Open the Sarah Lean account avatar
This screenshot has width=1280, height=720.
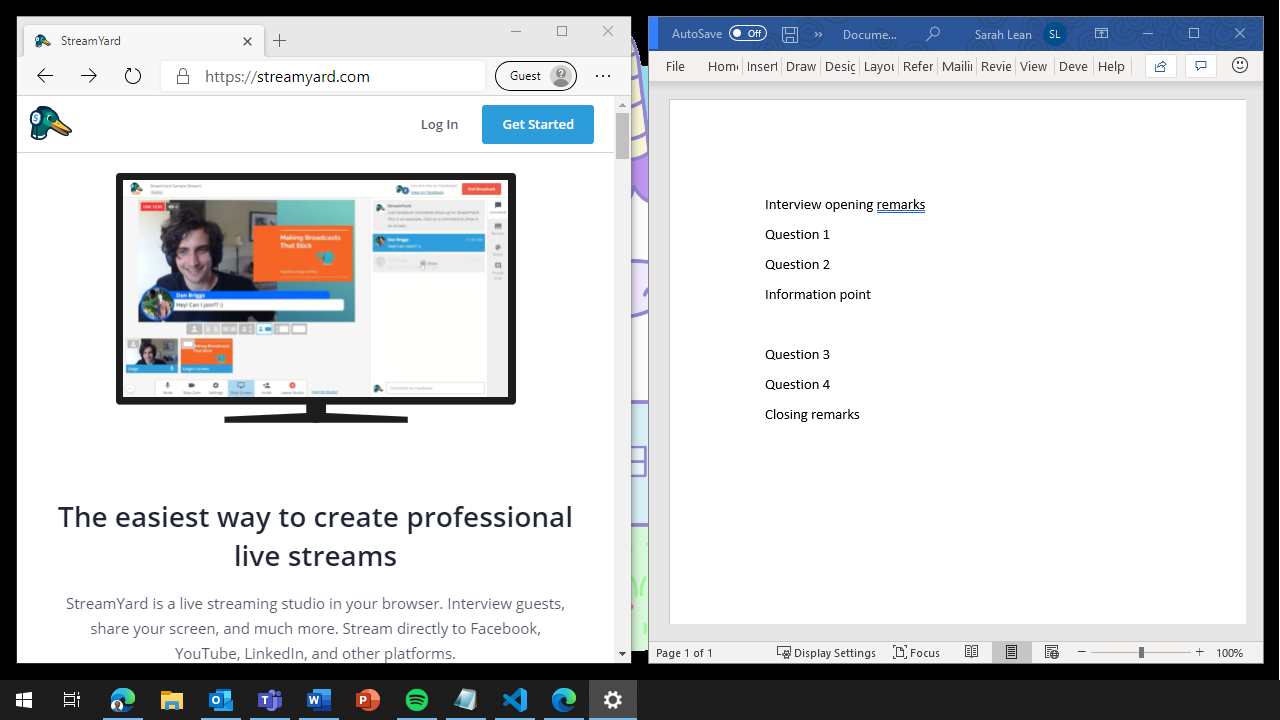point(1054,34)
